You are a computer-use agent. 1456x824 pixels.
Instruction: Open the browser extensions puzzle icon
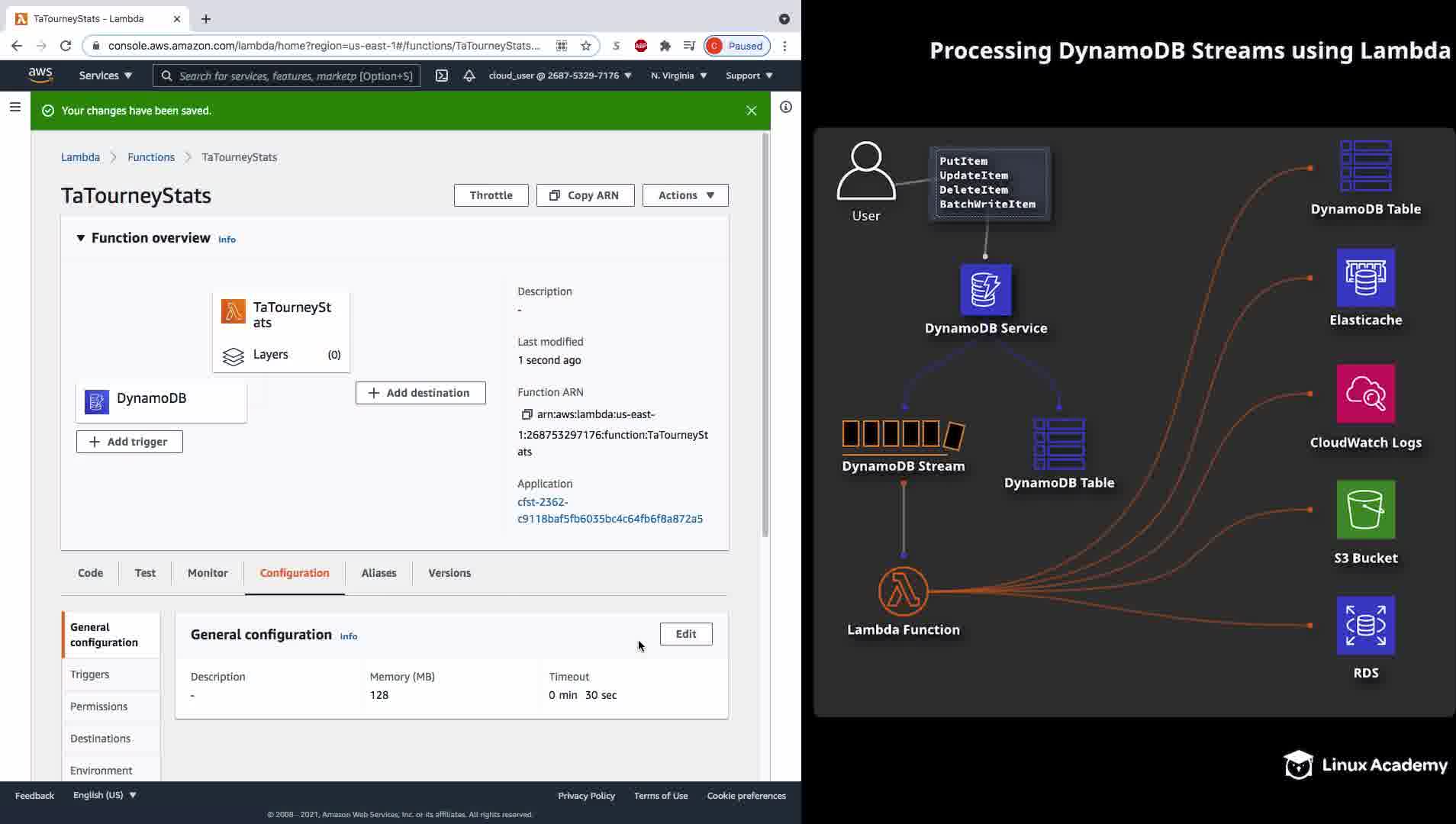[x=665, y=46]
